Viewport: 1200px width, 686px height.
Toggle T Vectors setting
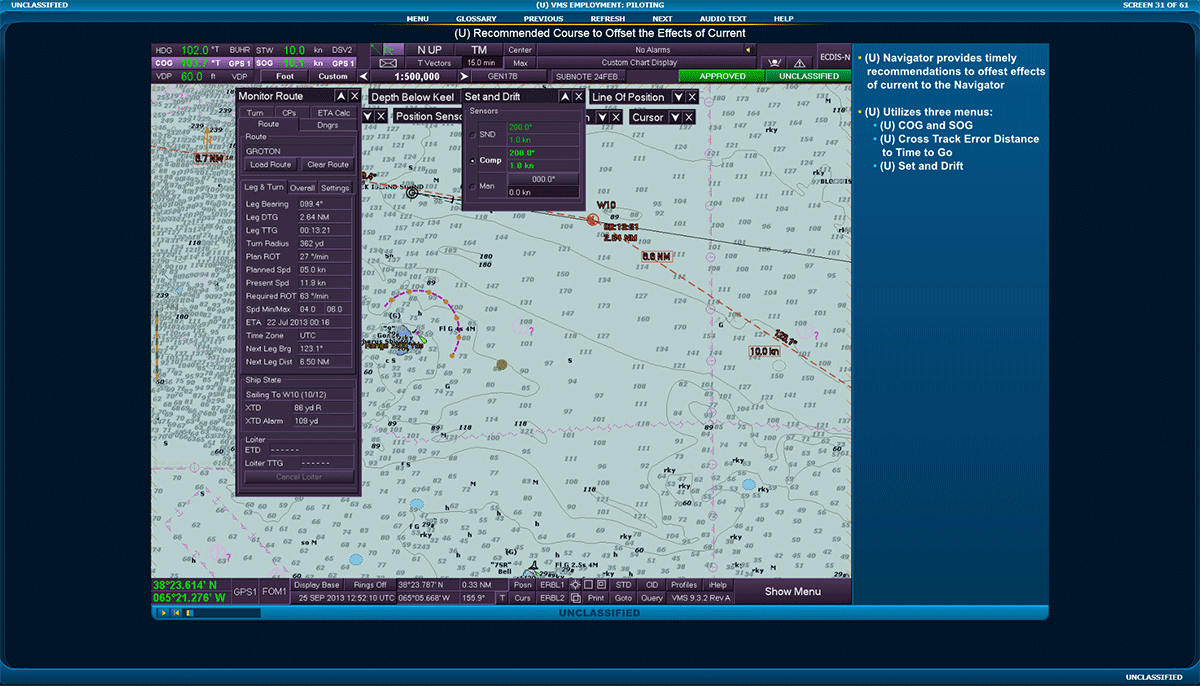[x=434, y=63]
